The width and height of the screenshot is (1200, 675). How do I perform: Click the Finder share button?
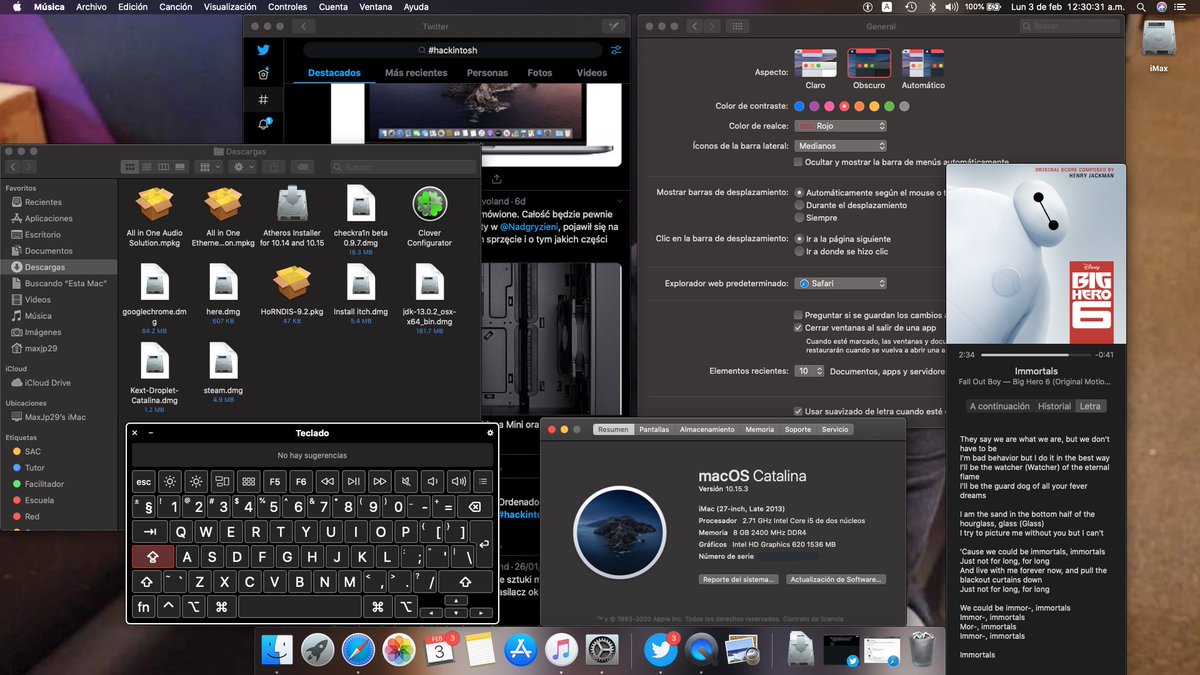[x=274, y=167]
